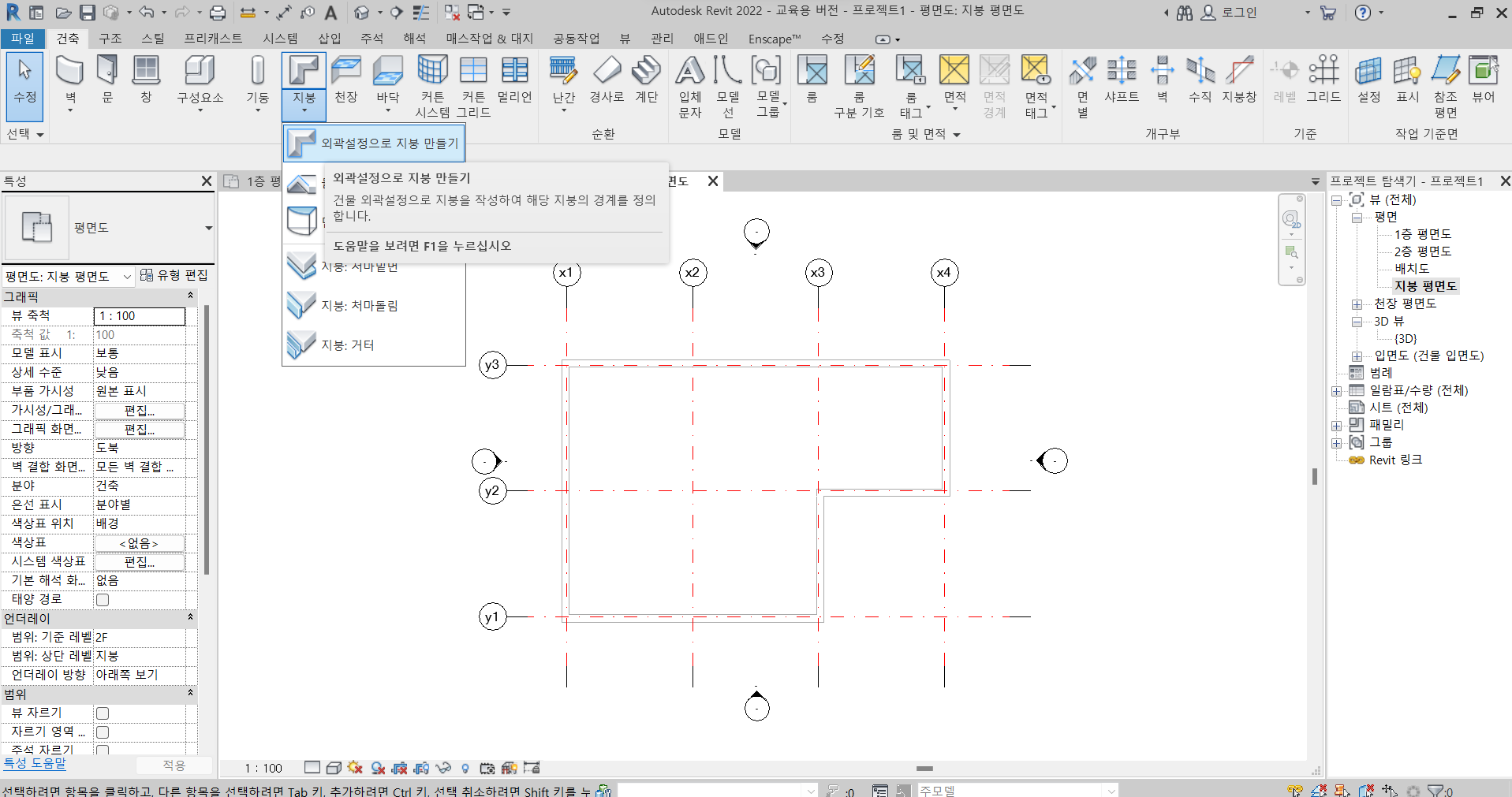The width and height of the screenshot is (1512, 797).
Task: Pick the 문 door tool
Action: click(107, 79)
